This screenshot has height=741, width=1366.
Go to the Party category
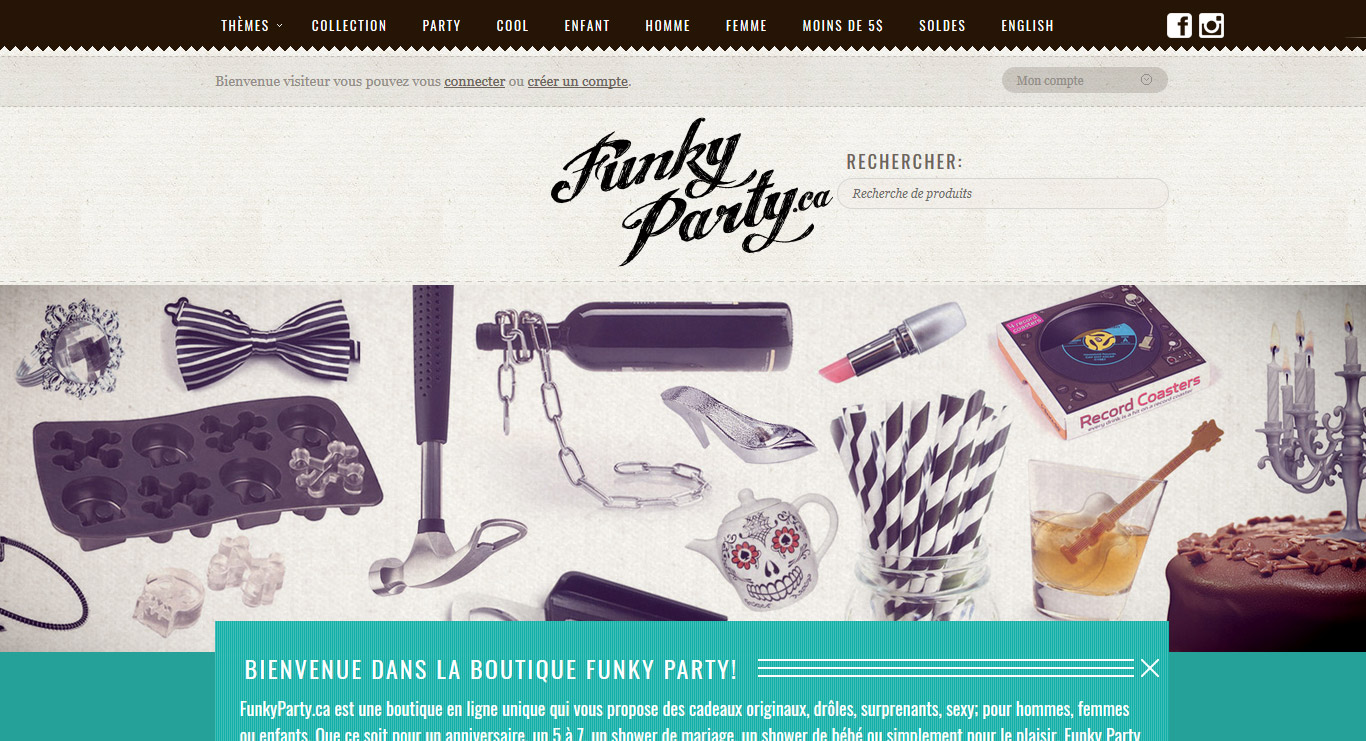tap(441, 26)
